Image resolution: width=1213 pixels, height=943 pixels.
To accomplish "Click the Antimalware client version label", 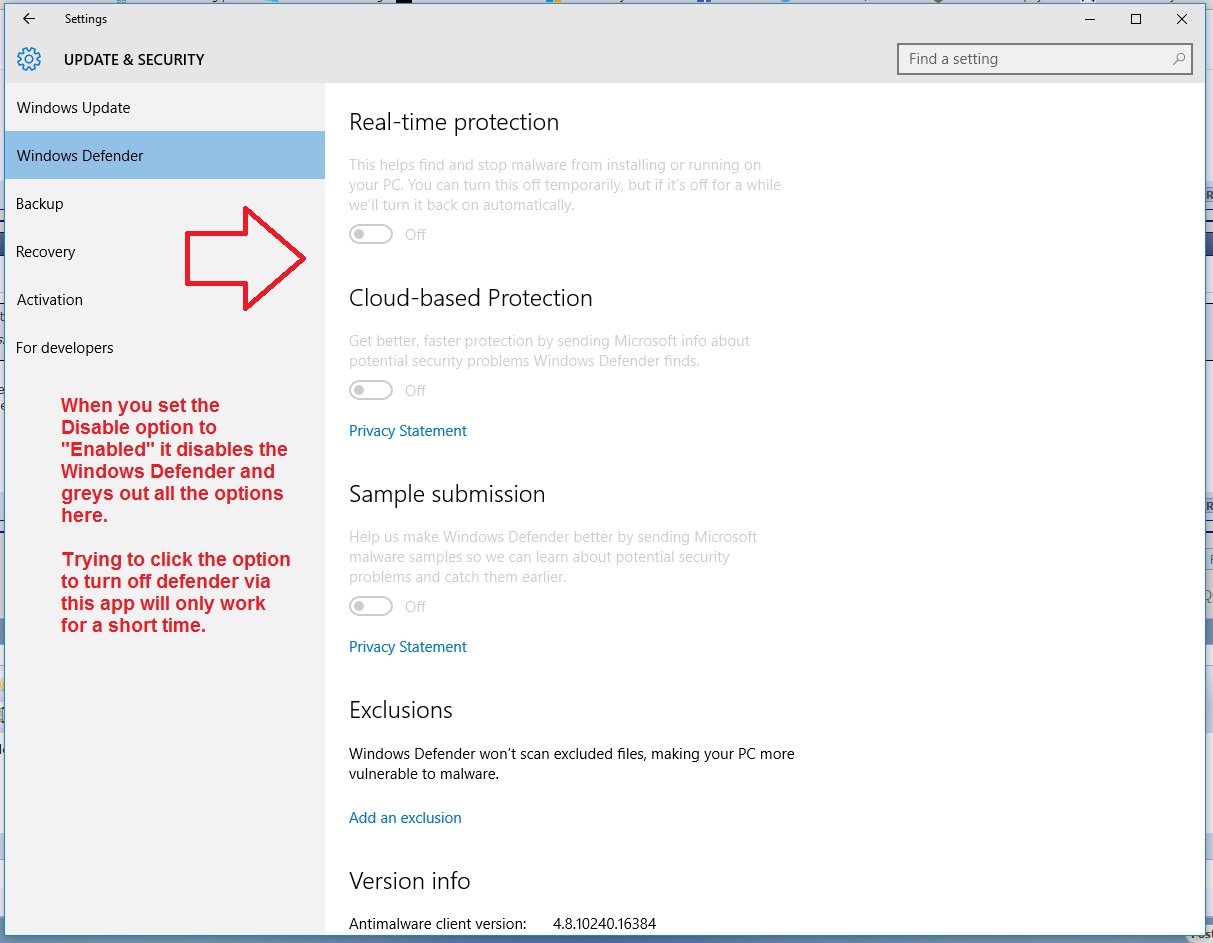I will point(438,924).
